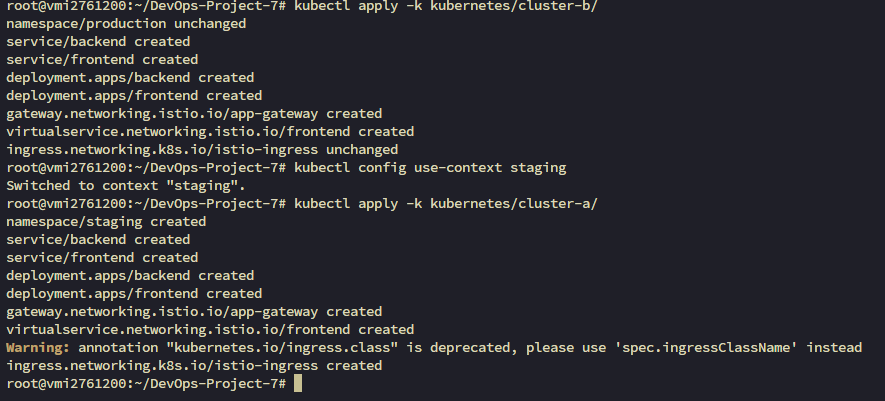
Task: Select the "istio-ingress created" output line
Action: tap(194, 366)
